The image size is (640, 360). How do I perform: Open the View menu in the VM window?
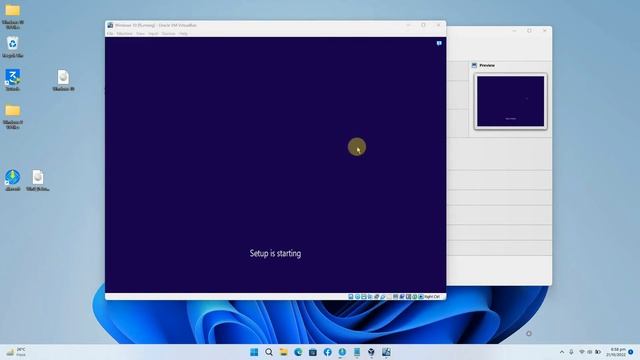point(140,33)
